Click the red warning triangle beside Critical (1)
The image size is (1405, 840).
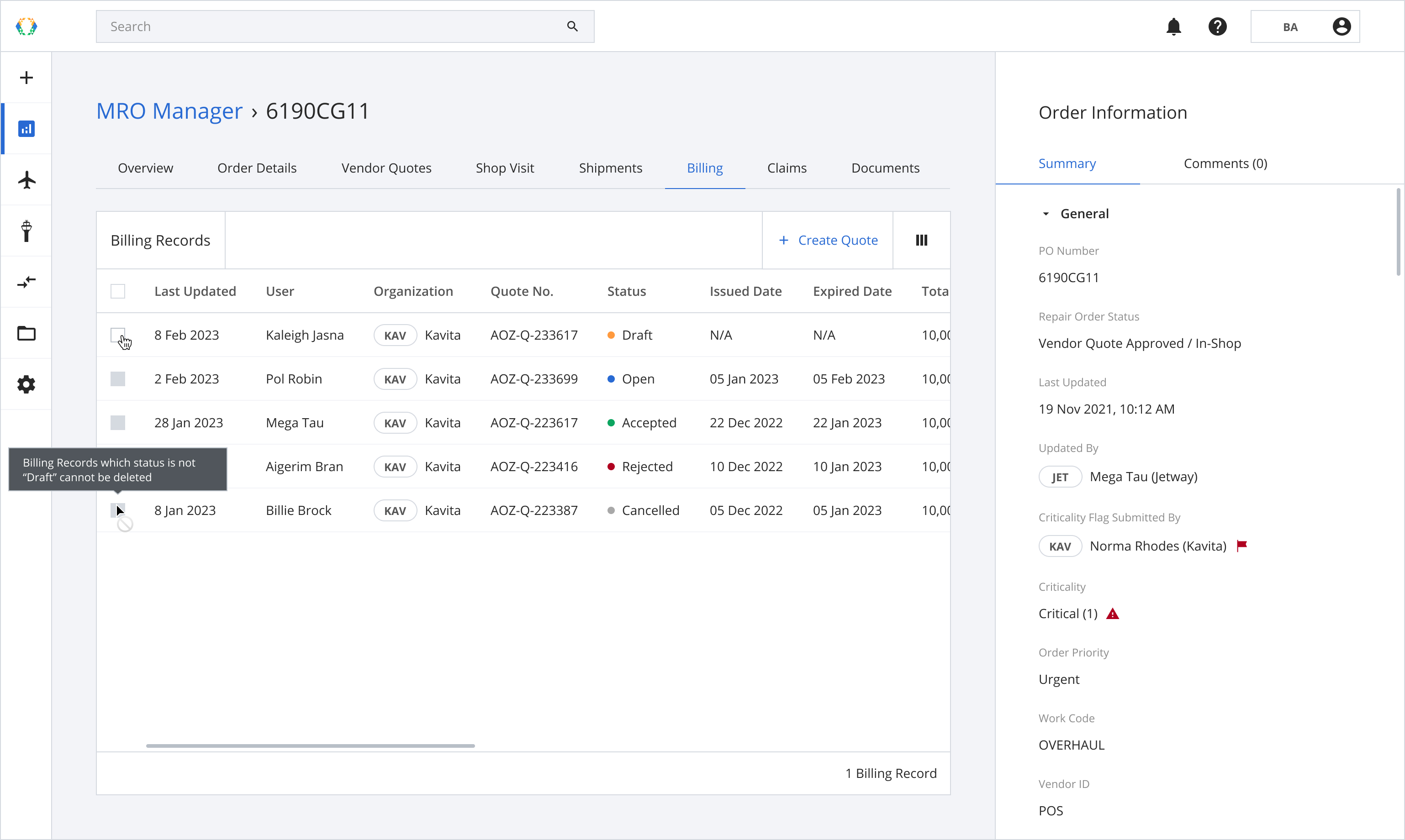(x=1112, y=614)
